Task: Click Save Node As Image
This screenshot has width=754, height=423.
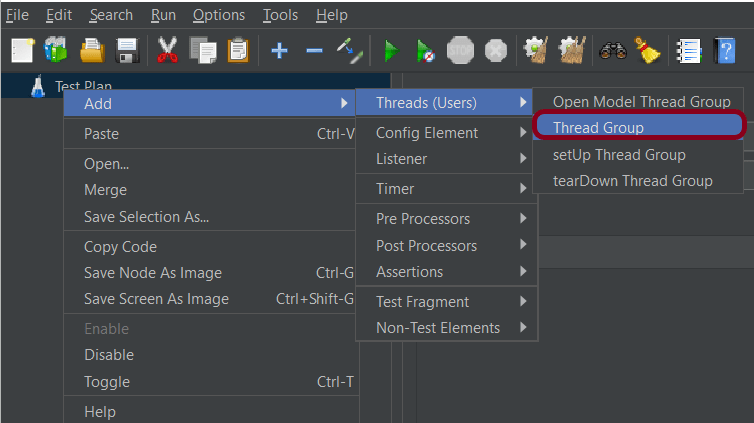Action: (x=152, y=273)
